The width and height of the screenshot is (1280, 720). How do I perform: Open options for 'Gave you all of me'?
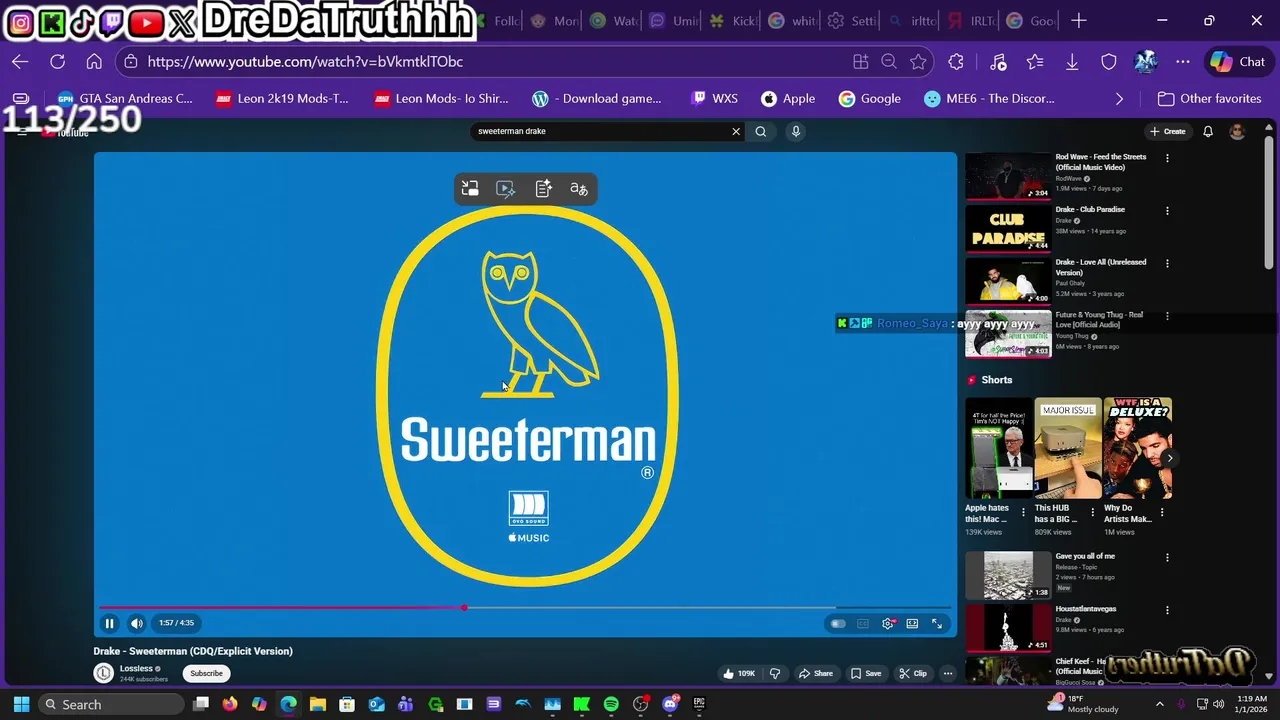click(1167, 557)
